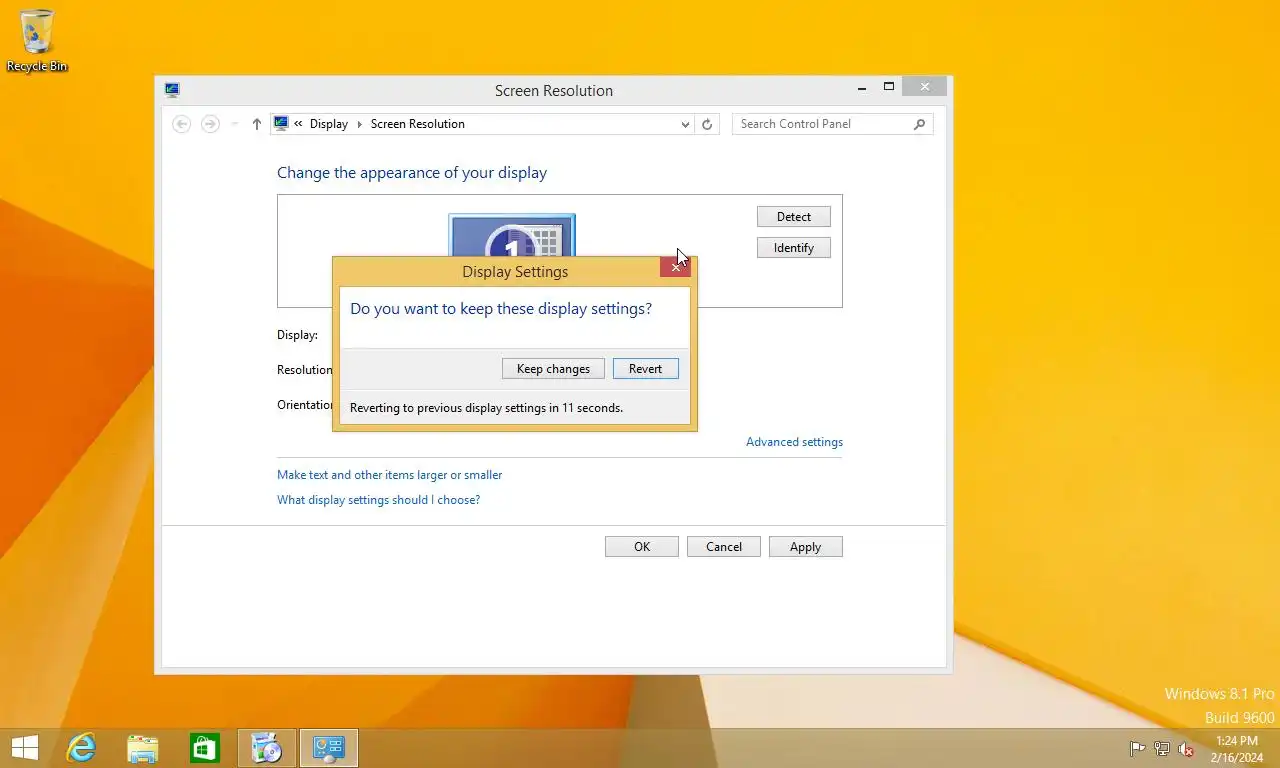The image size is (1280, 768).
Task: Click the Display breadcrumb
Action: 329,124
